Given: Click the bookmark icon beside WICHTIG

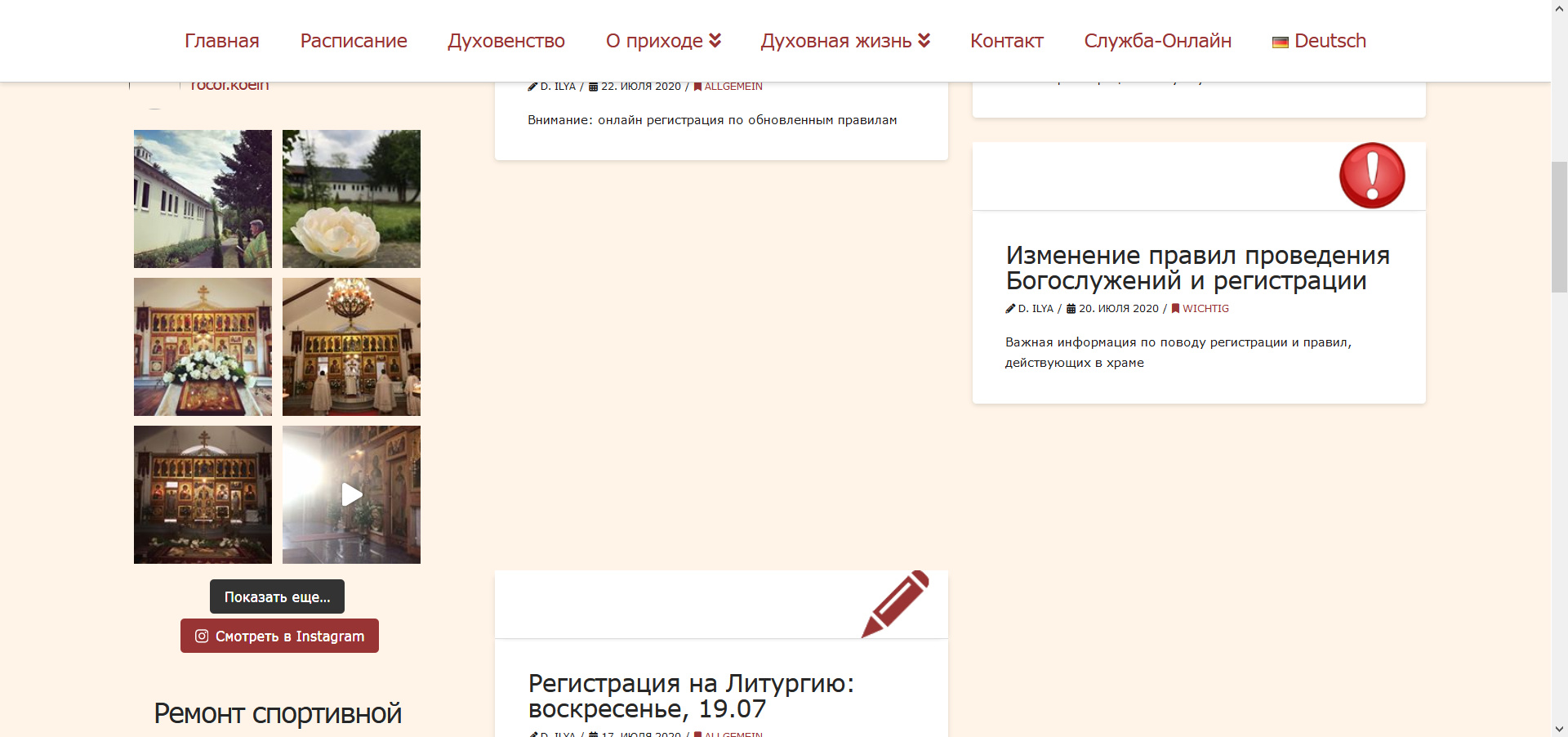Looking at the screenshot, I should [x=1175, y=309].
